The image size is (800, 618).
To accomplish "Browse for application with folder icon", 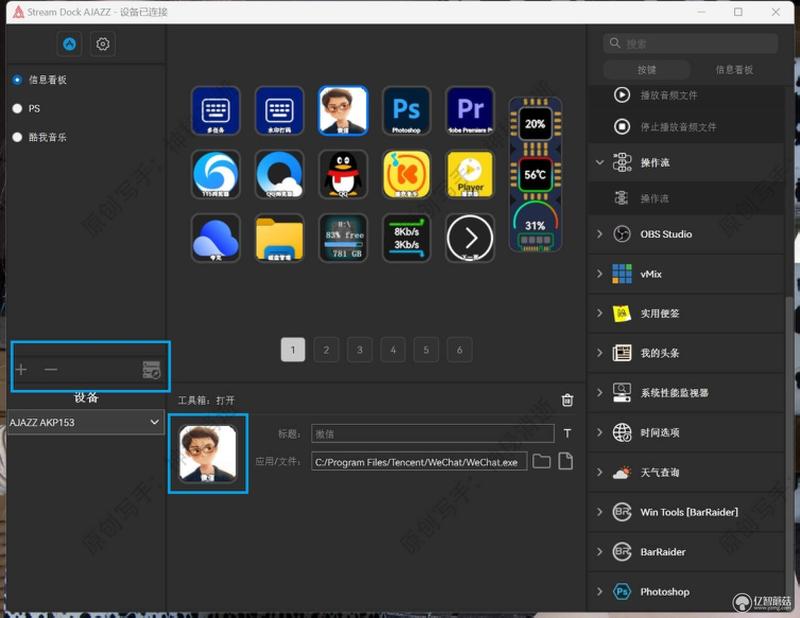I will pos(541,461).
